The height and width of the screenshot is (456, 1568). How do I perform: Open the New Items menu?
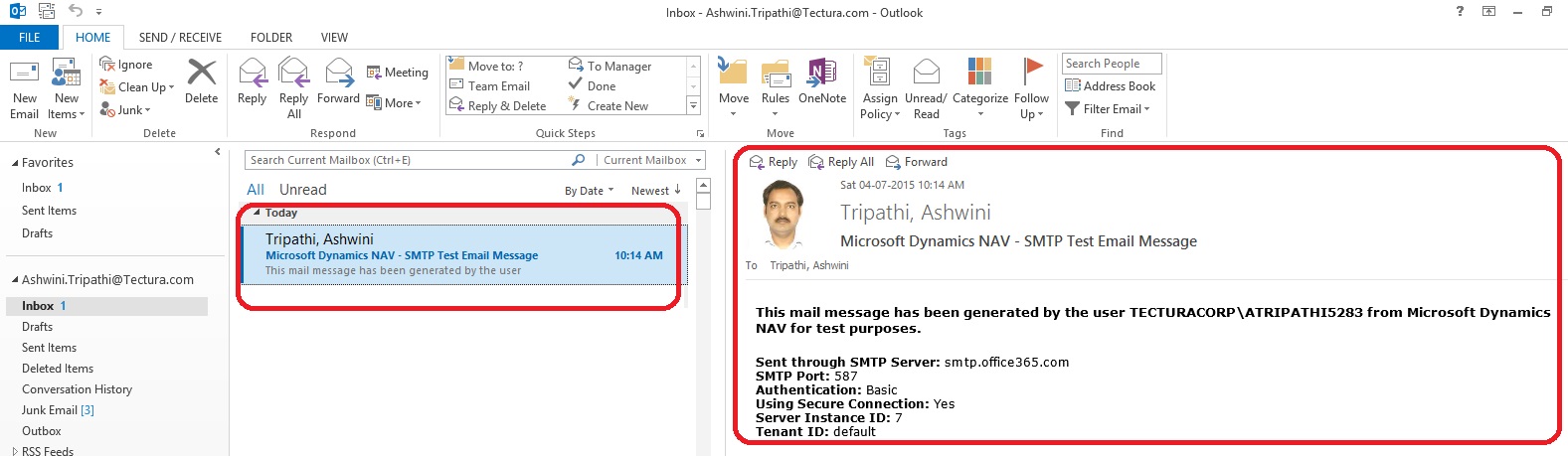coord(67,89)
